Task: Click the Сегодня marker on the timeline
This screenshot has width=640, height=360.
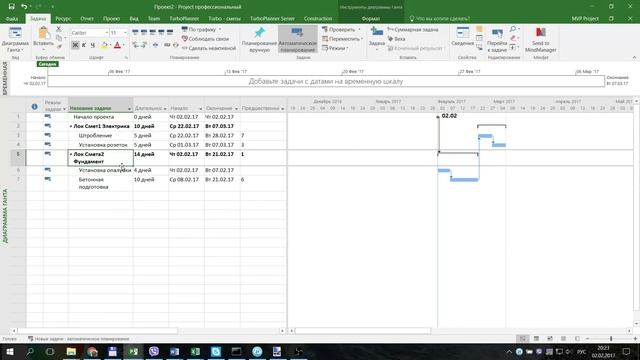Action: coord(47,64)
